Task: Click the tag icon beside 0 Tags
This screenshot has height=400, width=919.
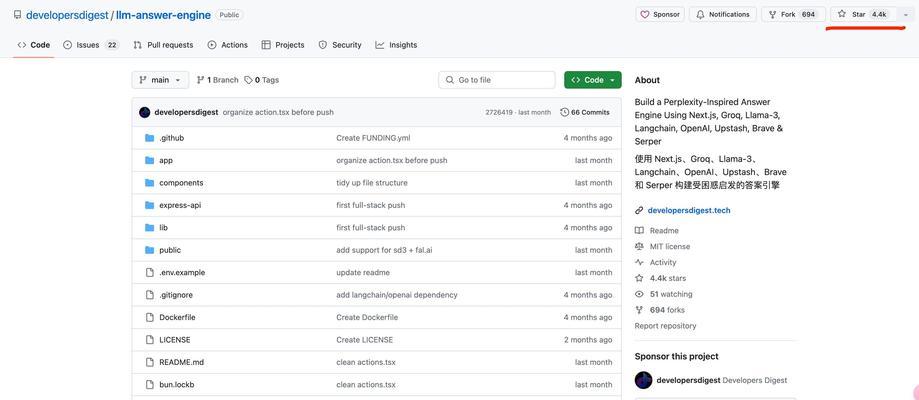Action: coord(249,80)
